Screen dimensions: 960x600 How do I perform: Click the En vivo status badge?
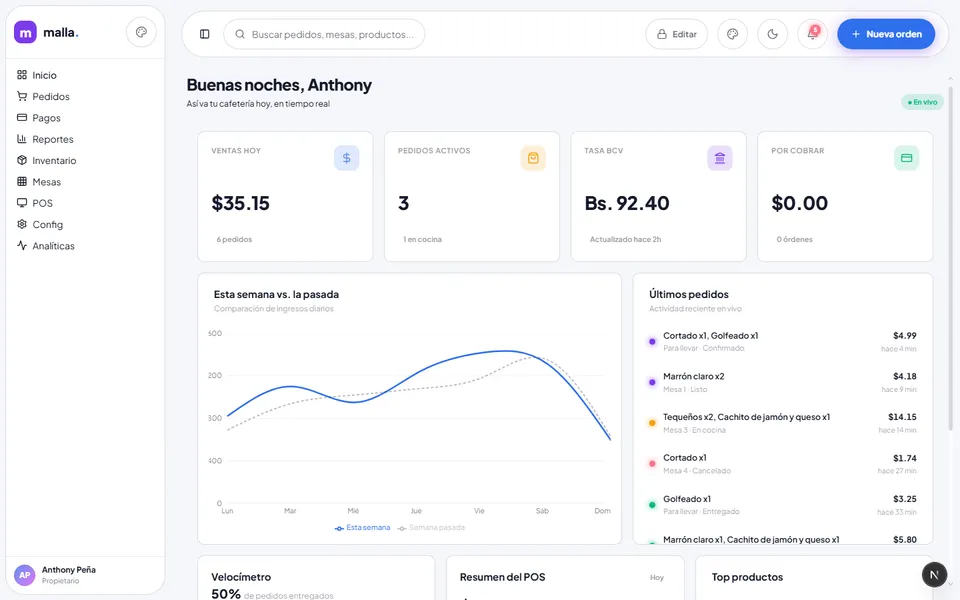(x=923, y=102)
